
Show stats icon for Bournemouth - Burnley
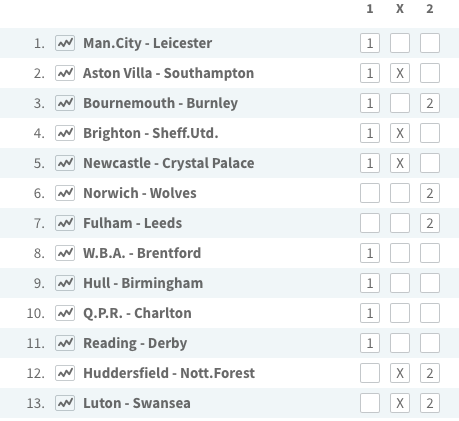pyautogui.click(x=65, y=103)
